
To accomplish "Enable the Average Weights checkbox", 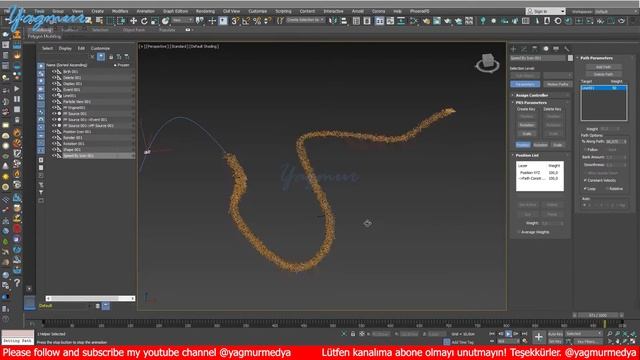I will 519,232.
